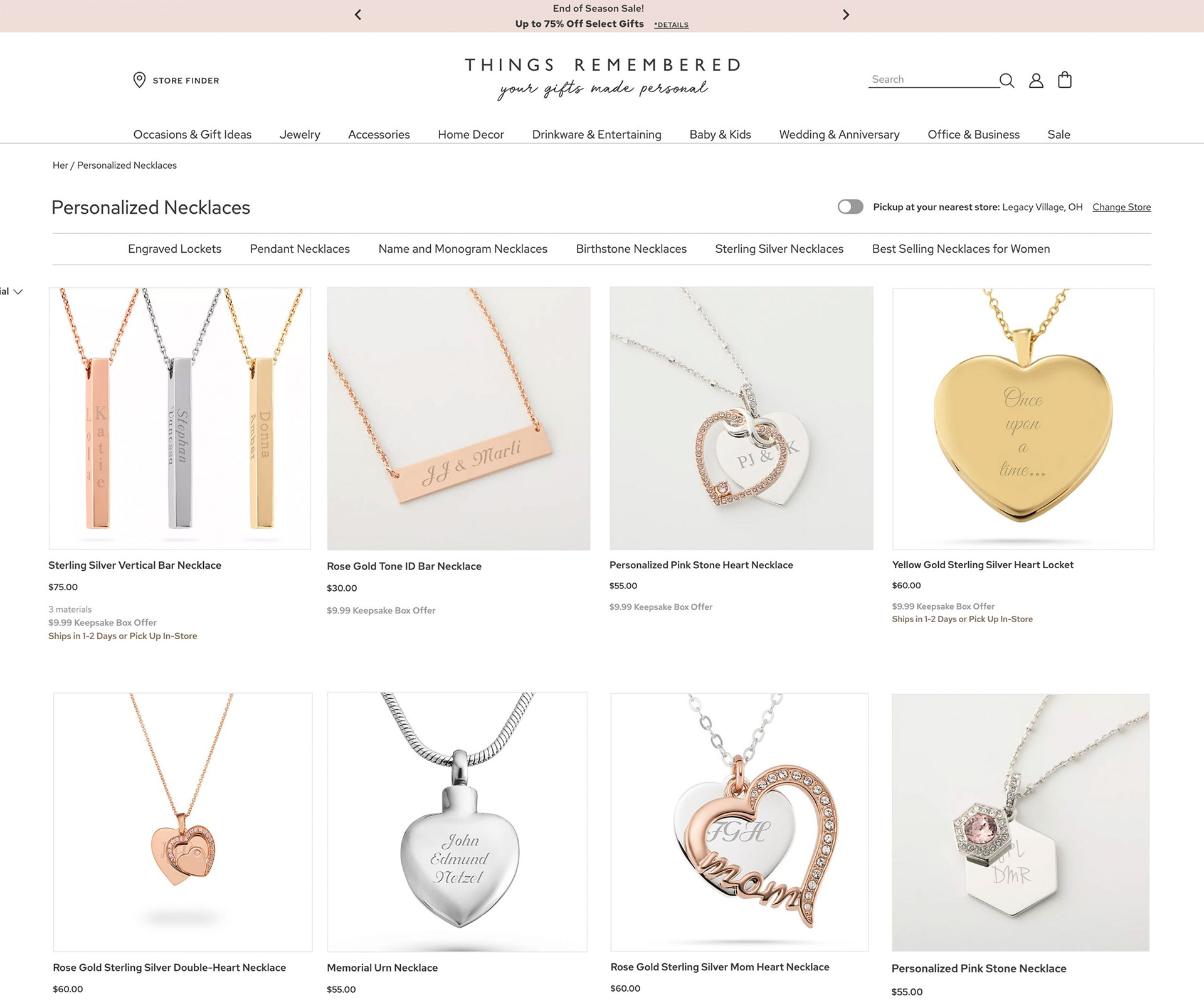Open the shopping bag icon
Screen dimensions: 1204x1001
pos(1065,80)
